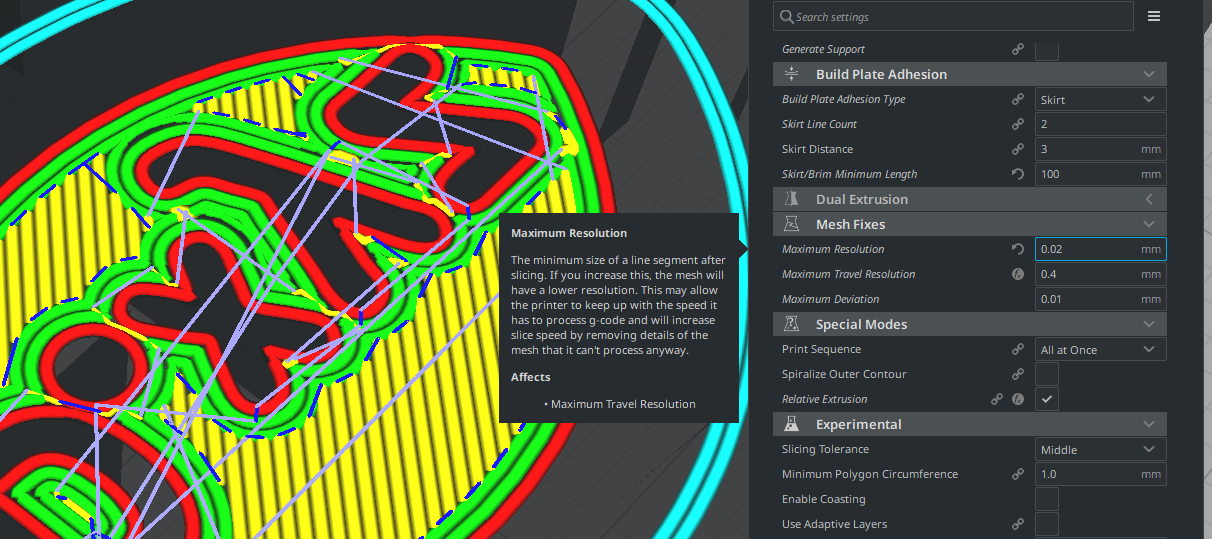Click the Dual Extrusion header label
This screenshot has height=539, width=1212.
pyautogui.click(x=862, y=199)
